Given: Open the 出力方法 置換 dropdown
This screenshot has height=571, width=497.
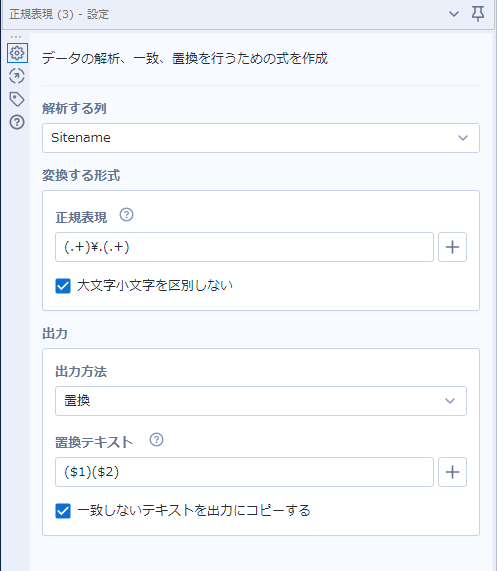Looking at the screenshot, I should click(x=261, y=401).
